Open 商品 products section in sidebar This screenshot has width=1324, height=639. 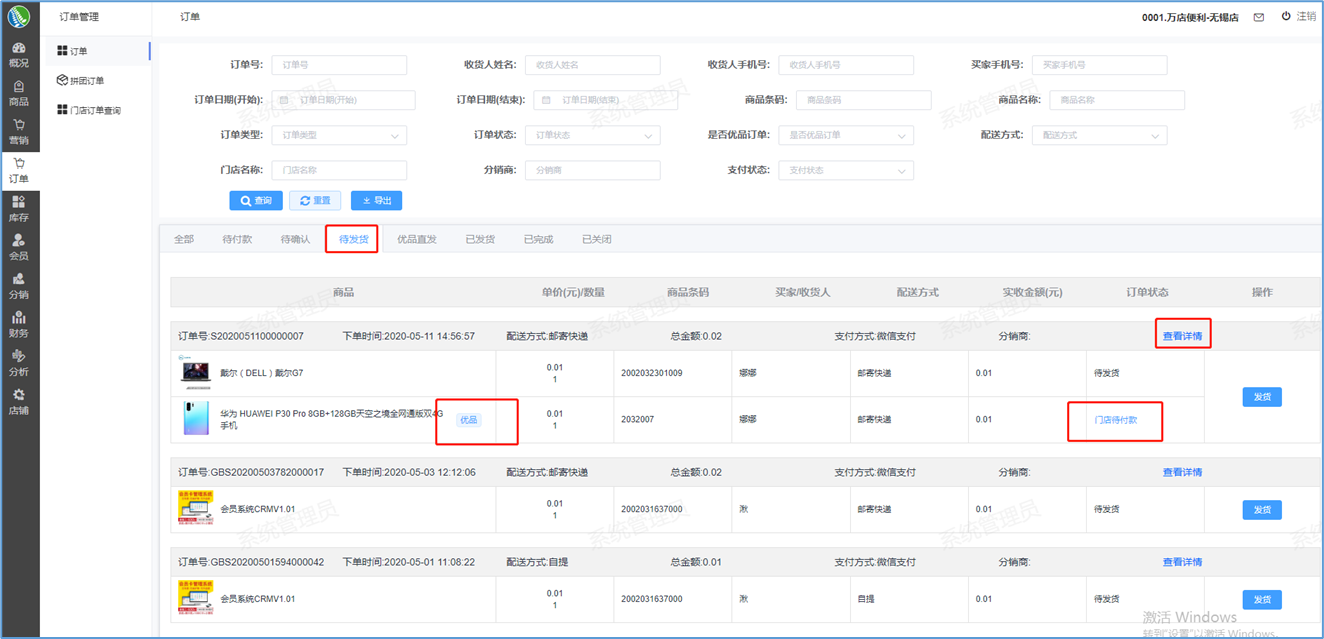coord(19,93)
